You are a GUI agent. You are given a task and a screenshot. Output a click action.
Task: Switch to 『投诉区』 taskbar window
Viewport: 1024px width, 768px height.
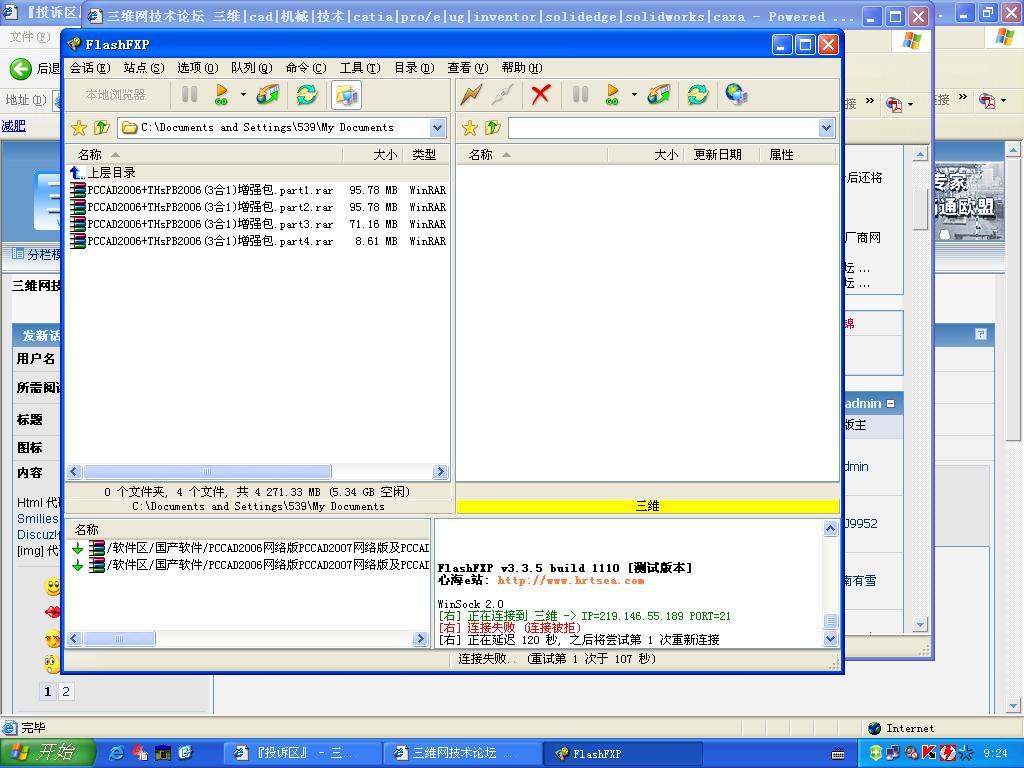coord(302,754)
